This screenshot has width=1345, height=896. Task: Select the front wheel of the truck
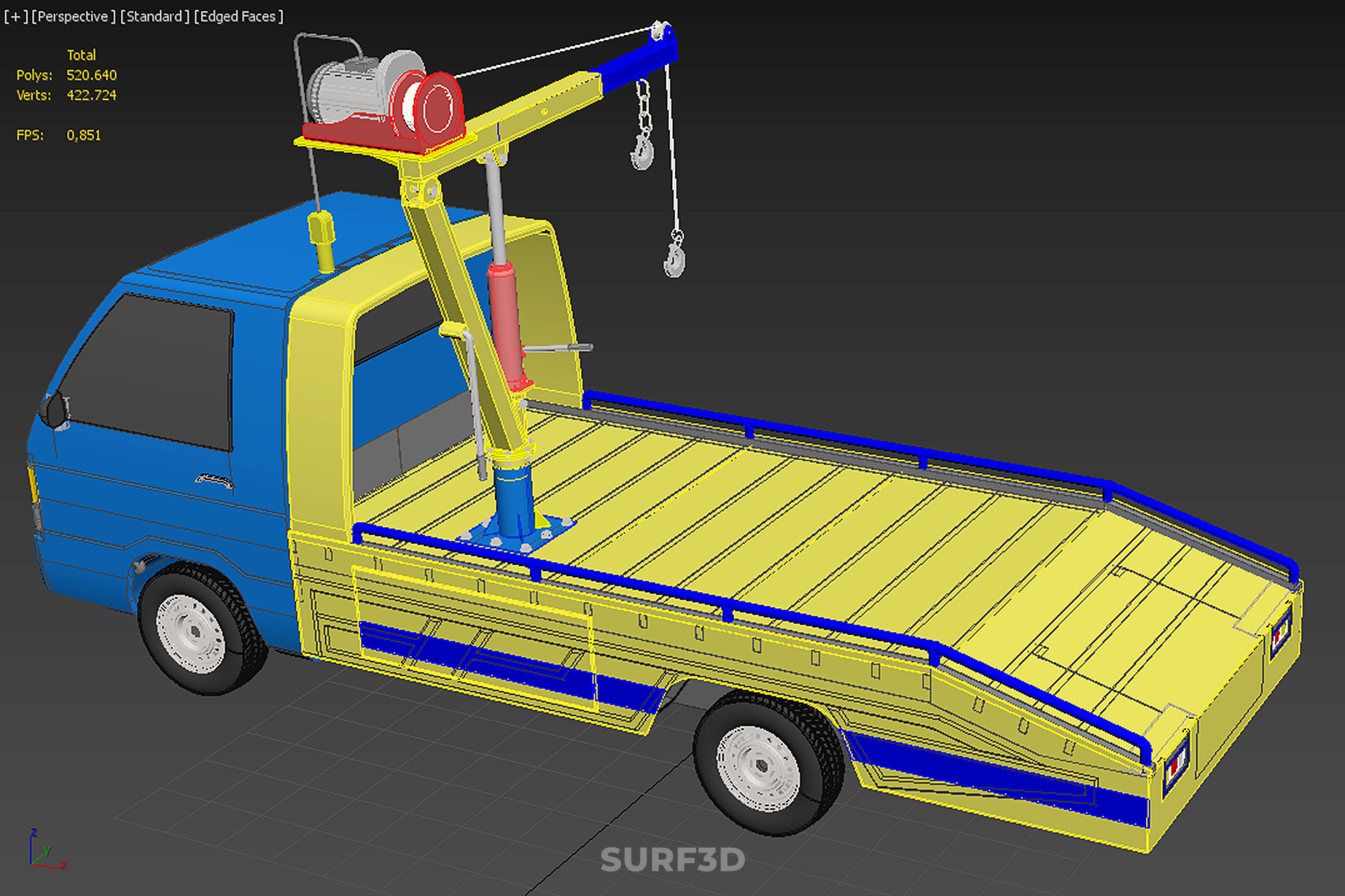(196, 630)
